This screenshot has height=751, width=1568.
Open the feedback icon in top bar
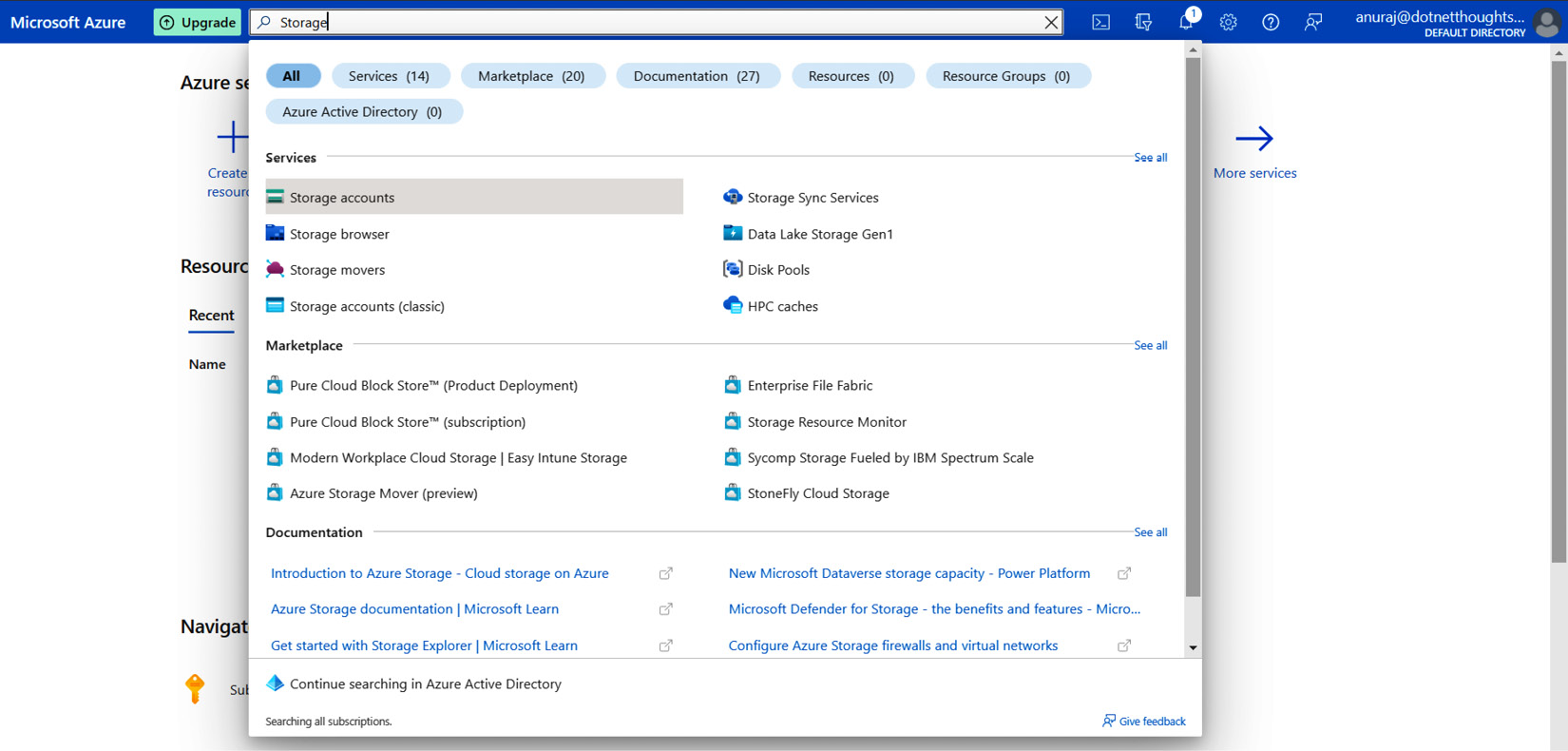pyautogui.click(x=1313, y=22)
